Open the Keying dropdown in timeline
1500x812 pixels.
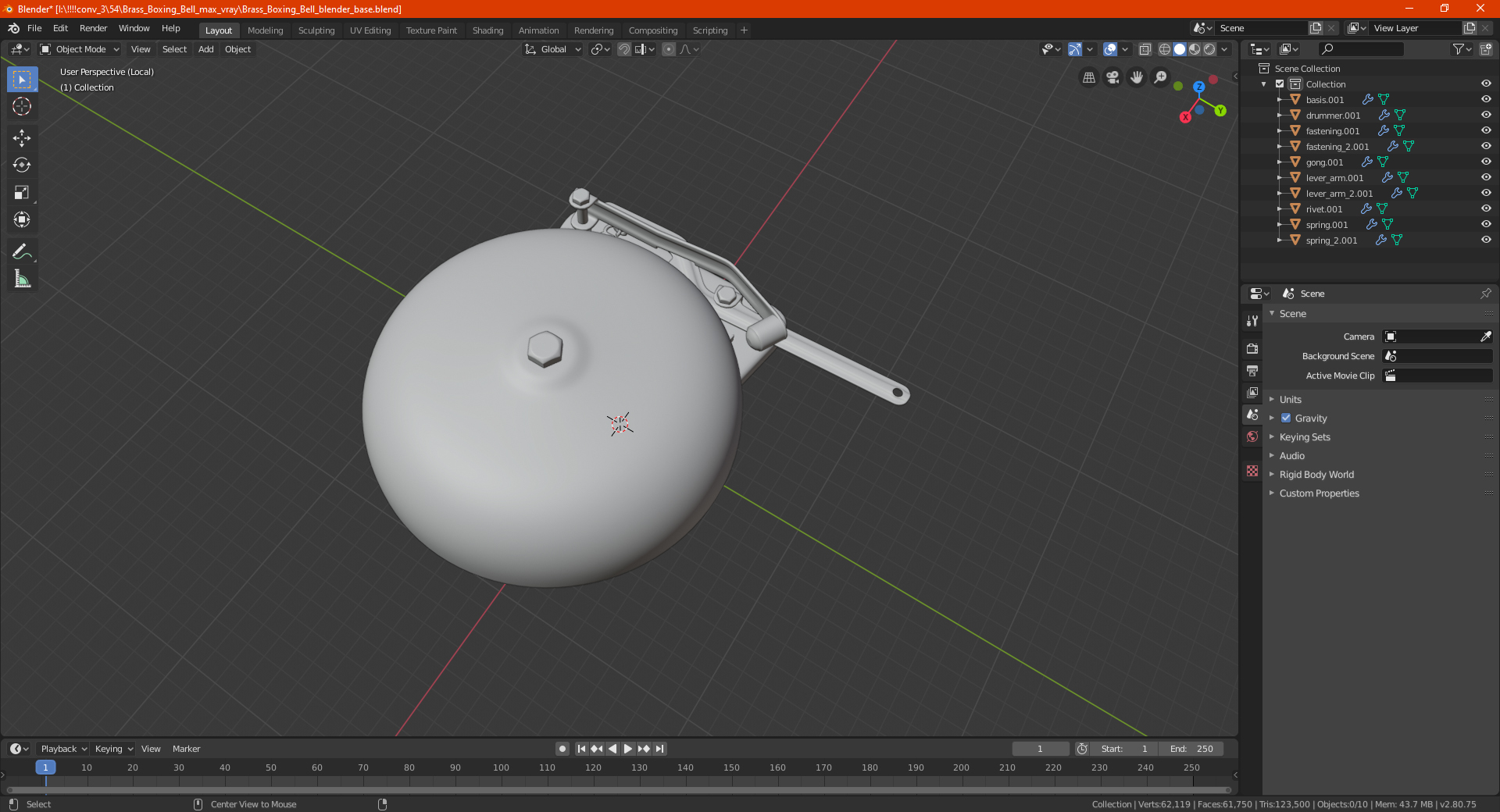pyautogui.click(x=113, y=749)
